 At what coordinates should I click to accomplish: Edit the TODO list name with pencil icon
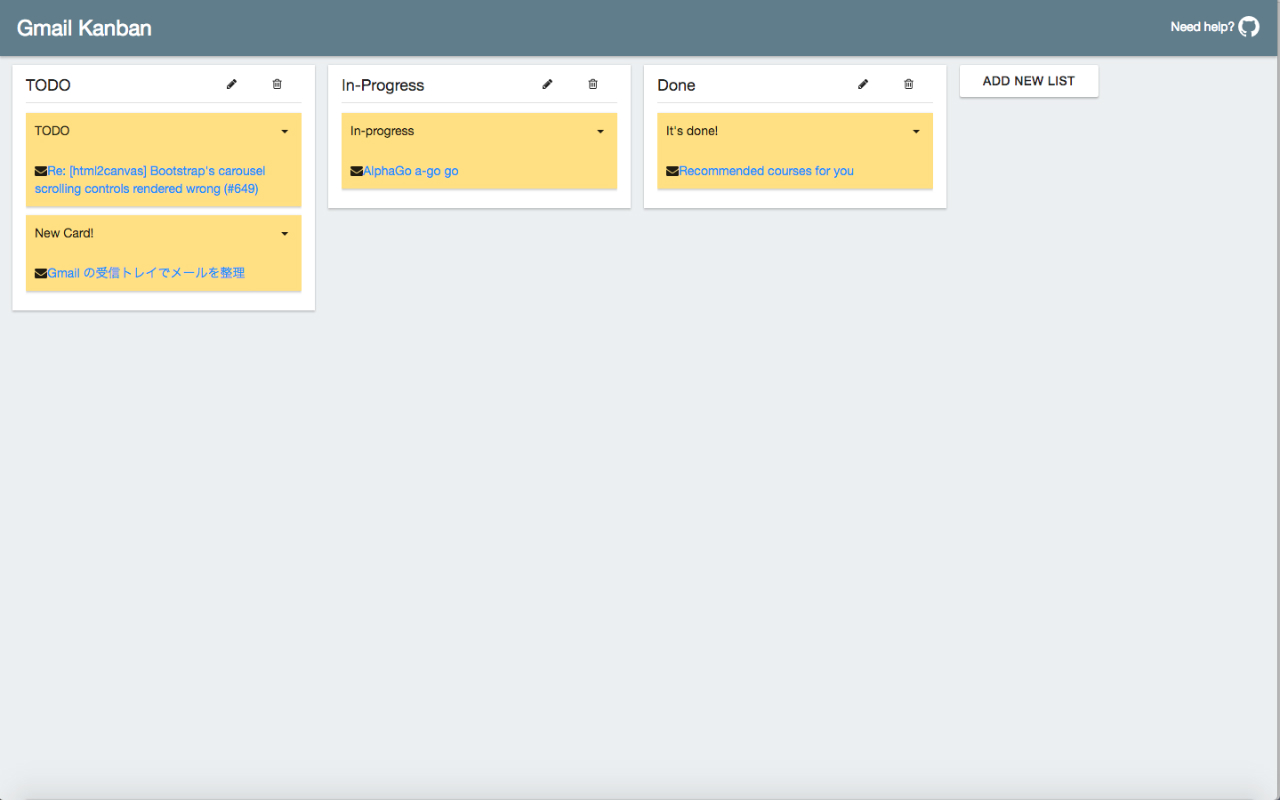click(x=232, y=85)
